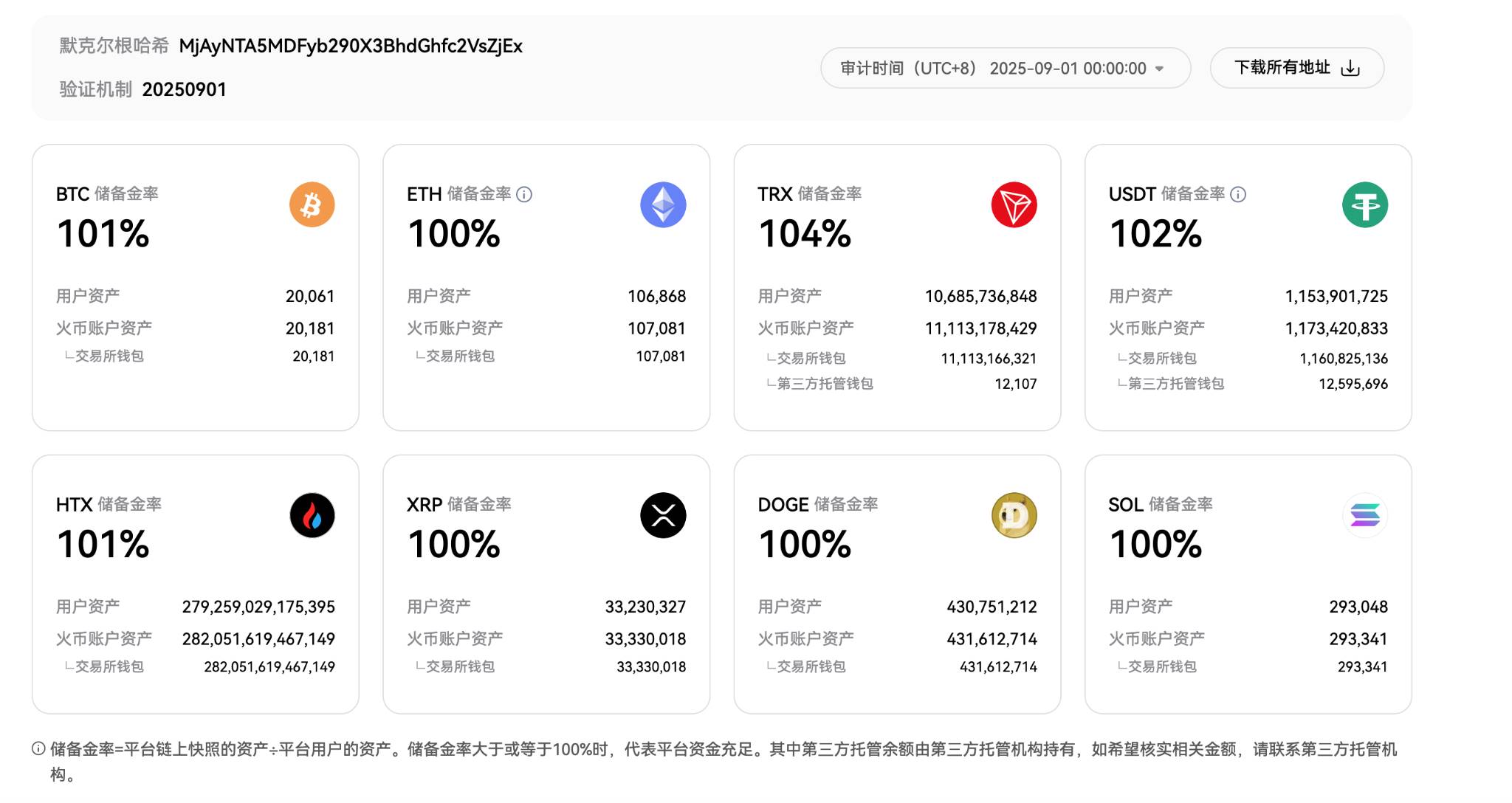Image resolution: width=1512 pixels, height=803 pixels.
Task: Click the XRP logo icon
Action: [x=663, y=516]
